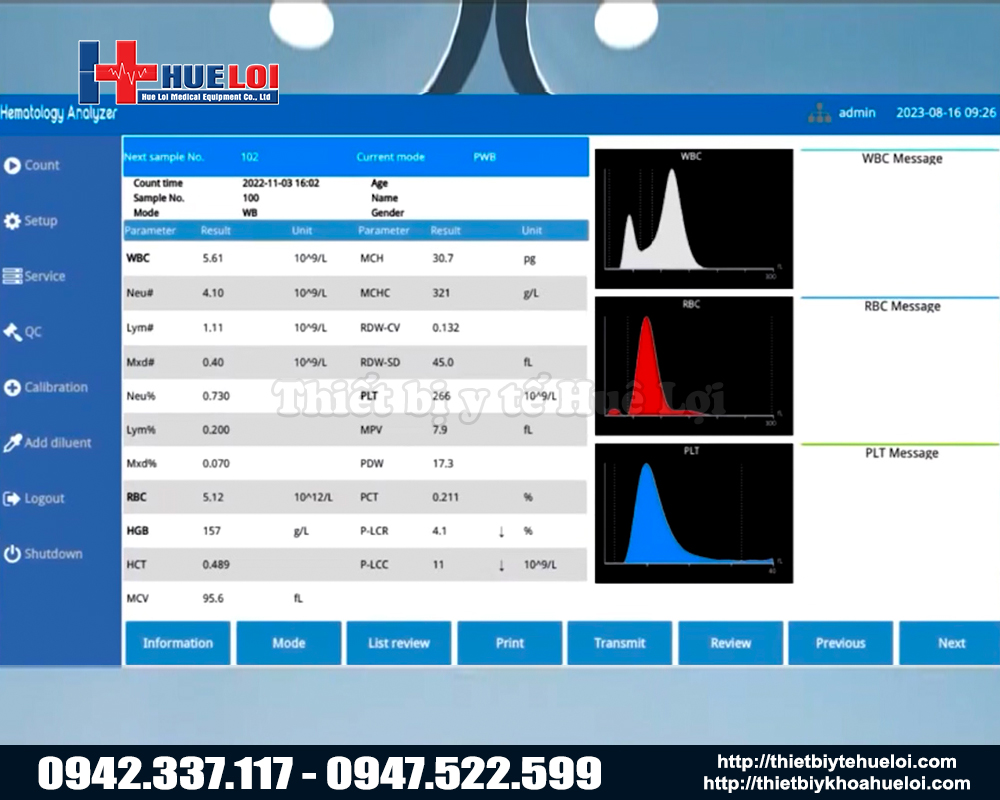Open the Information button
The height and width of the screenshot is (800, 1000).
pos(177,643)
